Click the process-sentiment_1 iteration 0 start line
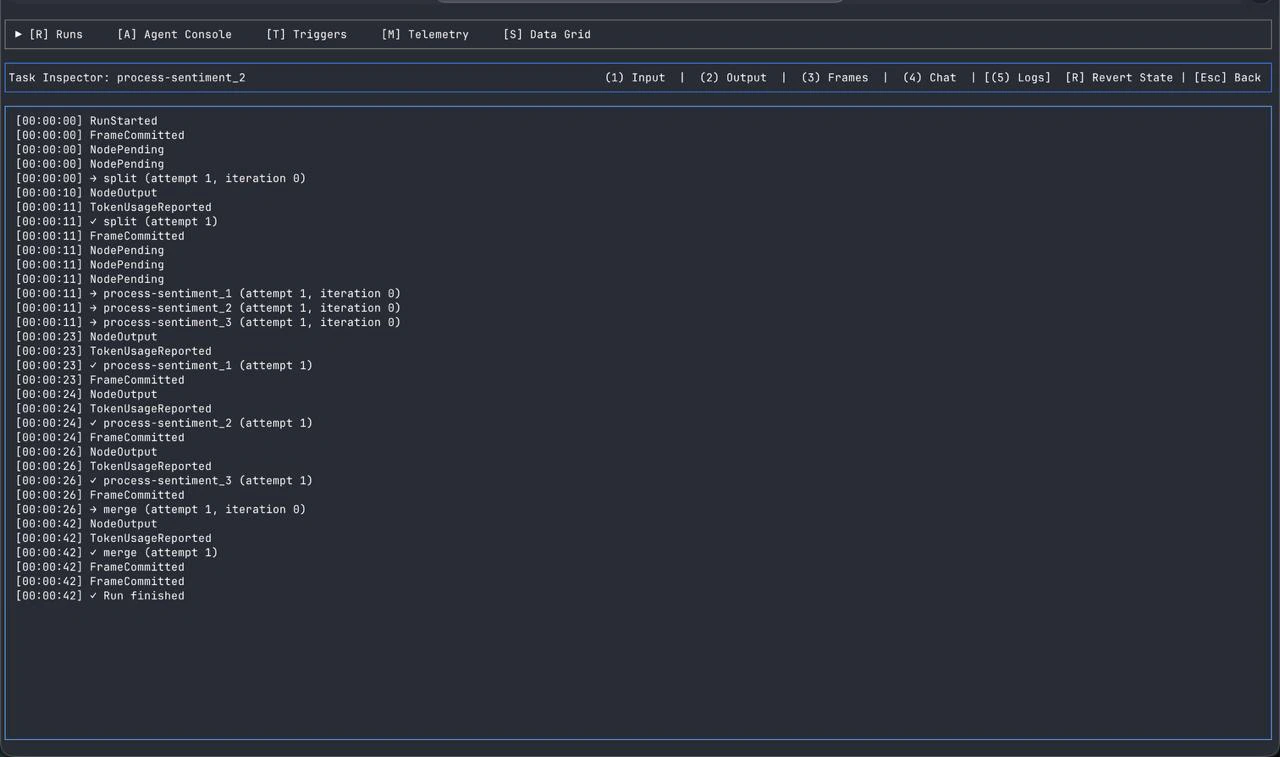 [x=208, y=293]
